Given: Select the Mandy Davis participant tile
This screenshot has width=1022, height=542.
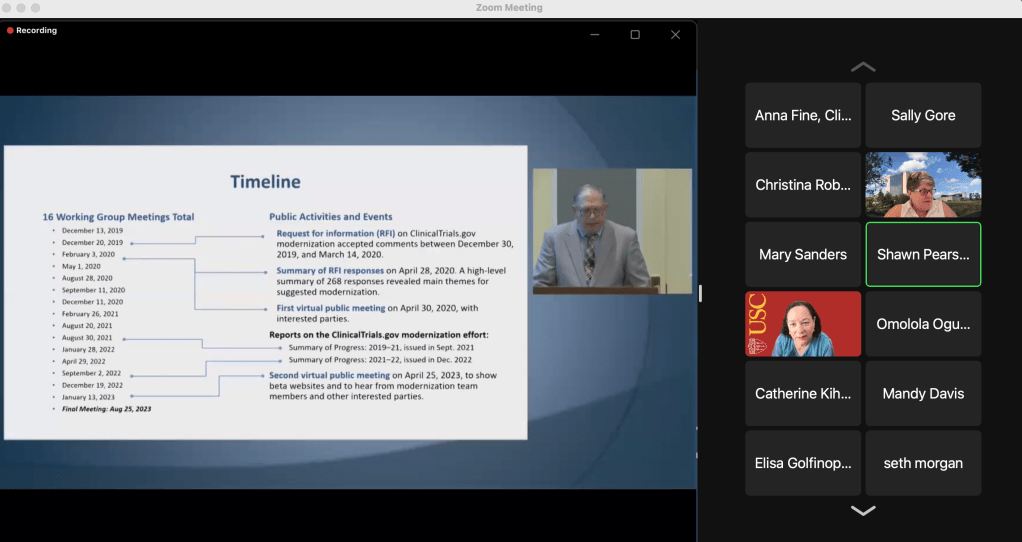Looking at the screenshot, I should pos(923,393).
